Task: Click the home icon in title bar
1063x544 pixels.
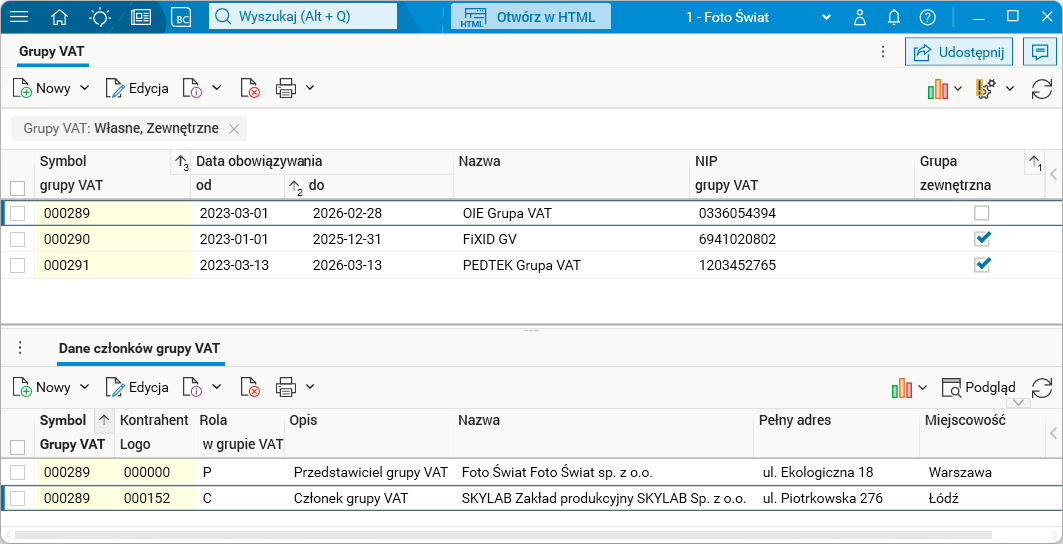Action: tap(60, 17)
